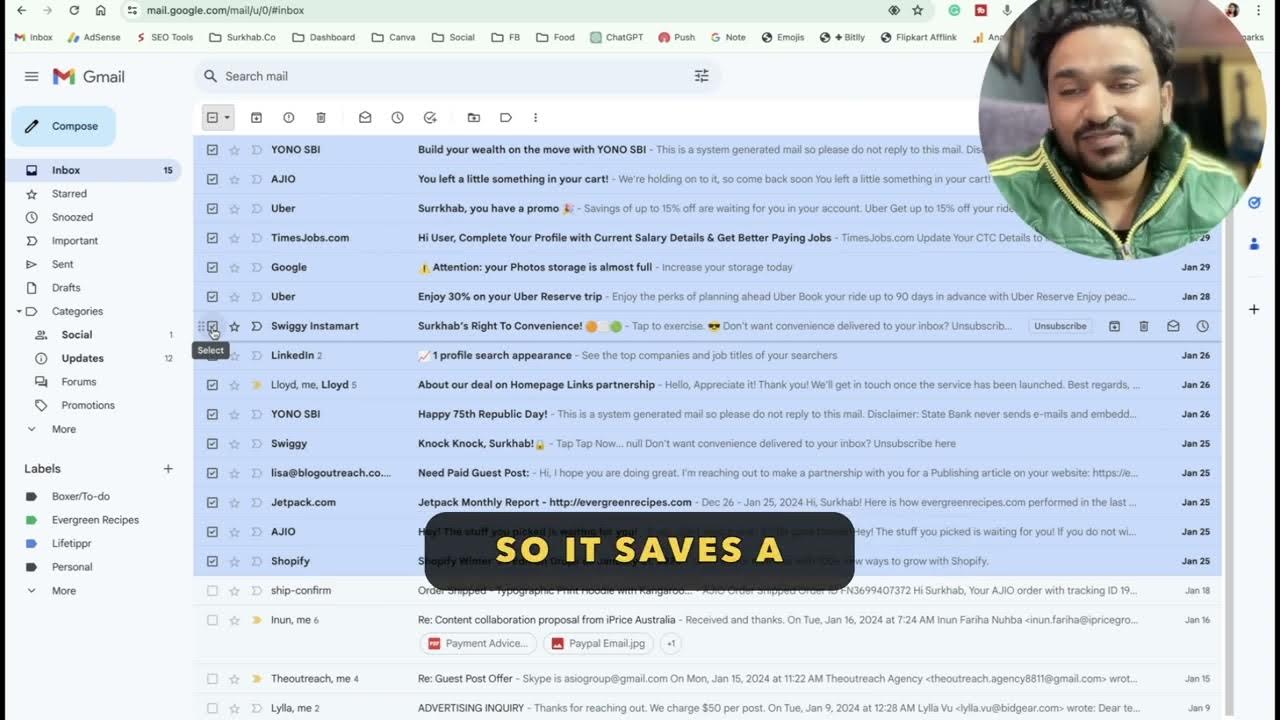Viewport: 1280px width, 720px height.
Task: Select the Theoutreach, me email checkbox
Action: tap(212, 679)
